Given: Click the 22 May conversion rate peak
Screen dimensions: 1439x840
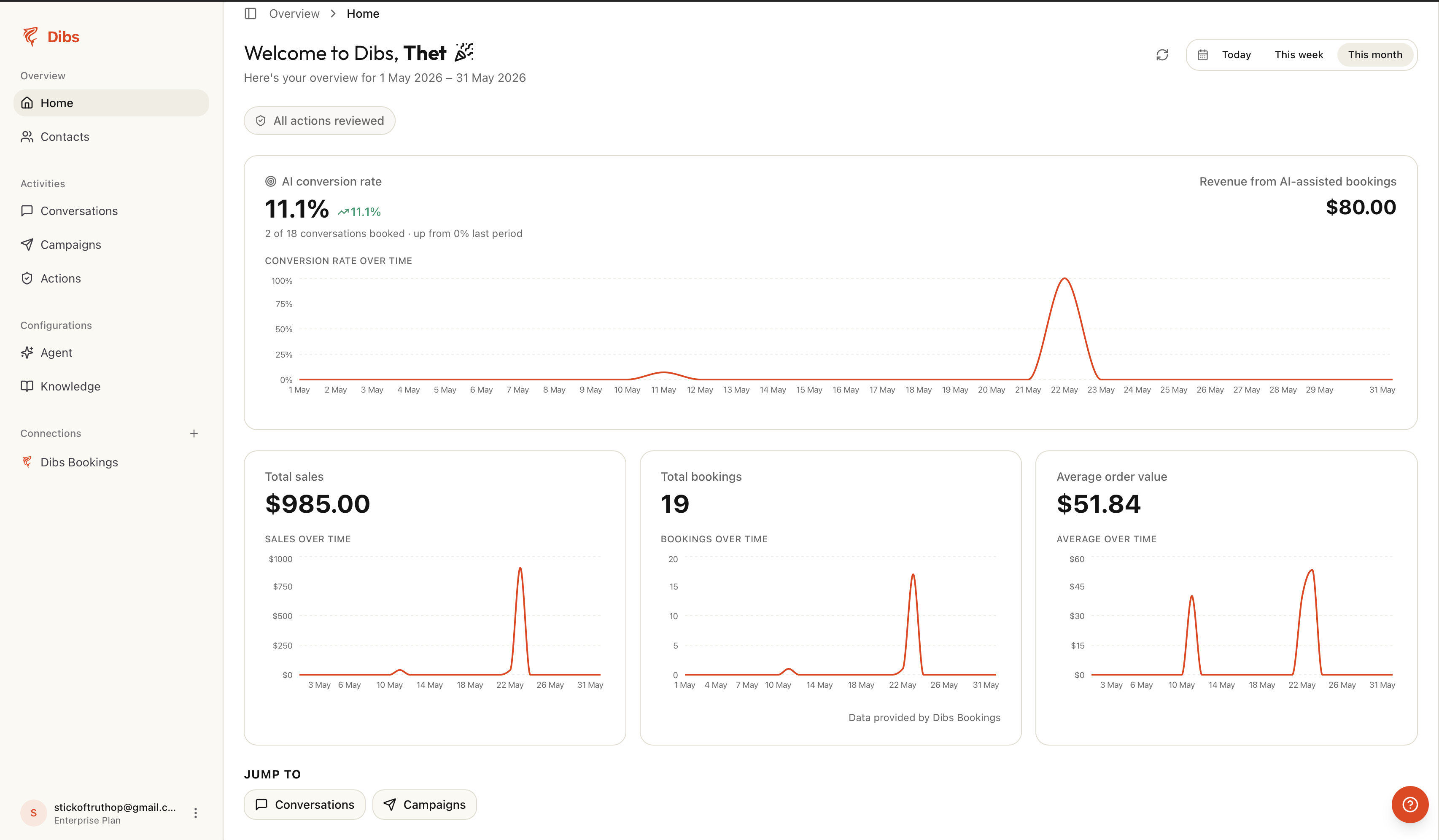Looking at the screenshot, I should 1064,279.
